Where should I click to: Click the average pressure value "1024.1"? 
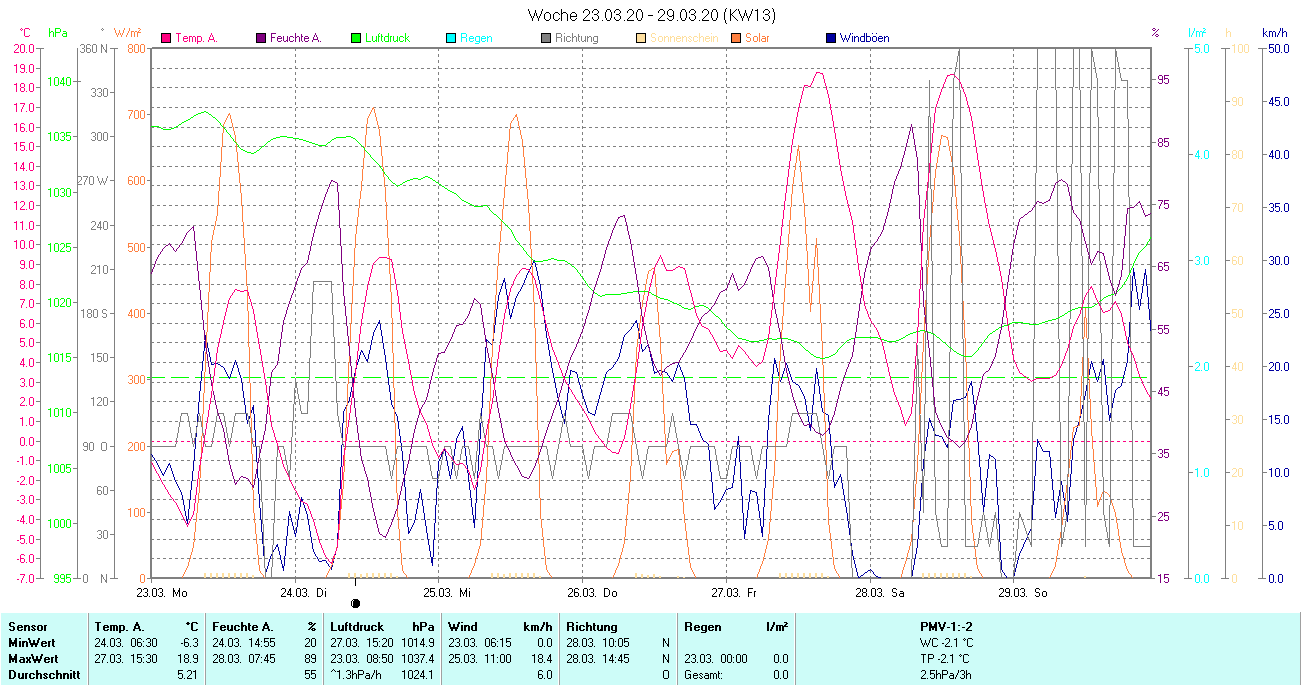[x=417, y=675]
